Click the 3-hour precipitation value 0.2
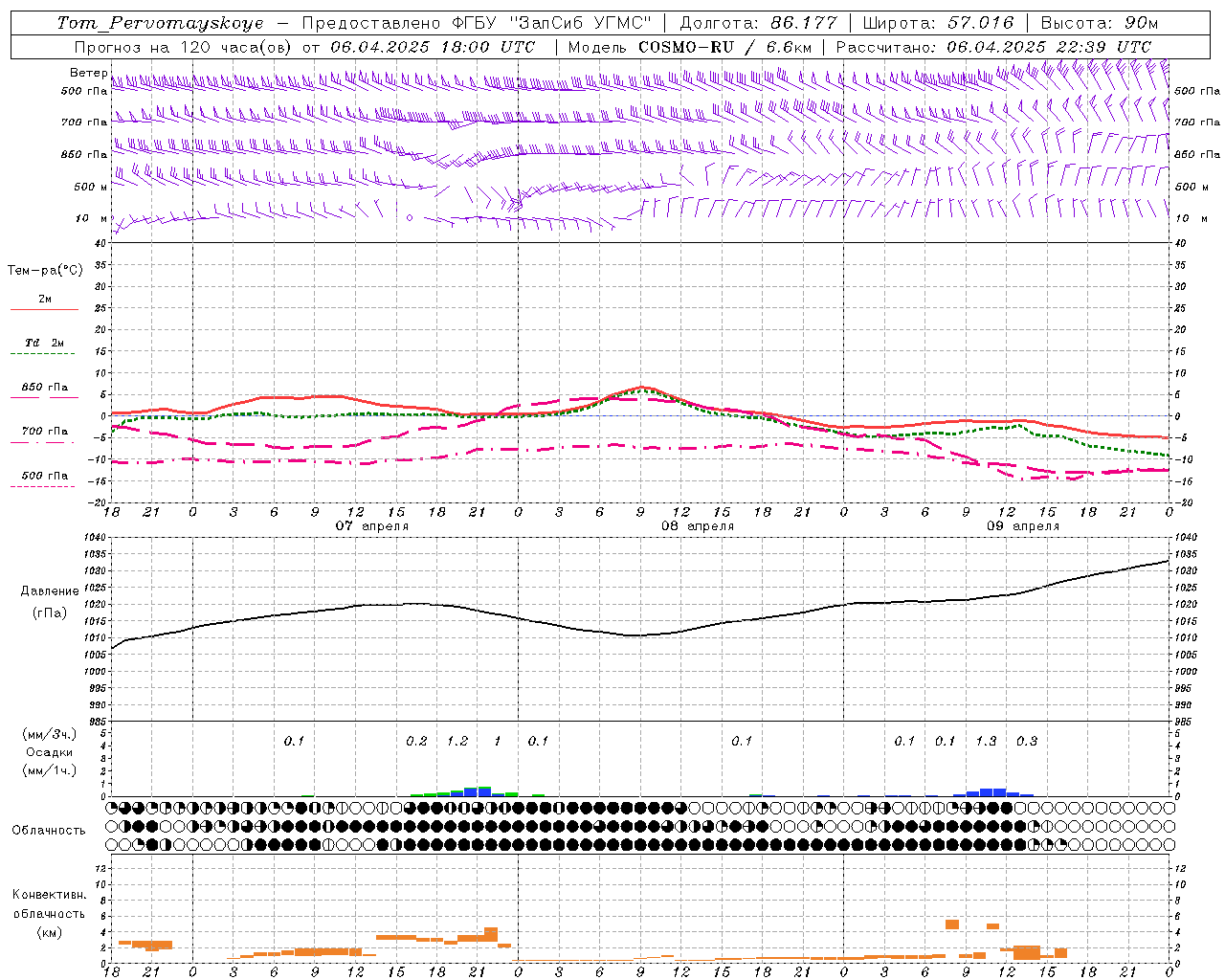The width and height of the screenshot is (1225, 980). point(416,742)
